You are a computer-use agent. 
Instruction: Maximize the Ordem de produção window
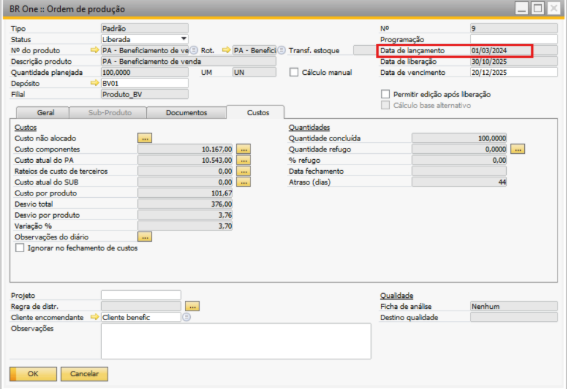[538, 8]
